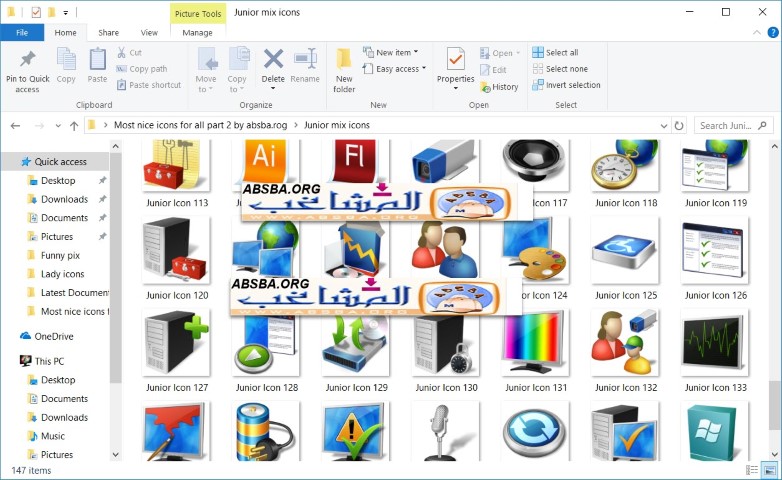Open the address bar history dropdown
This screenshot has height=480, width=782.
point(664,126)
